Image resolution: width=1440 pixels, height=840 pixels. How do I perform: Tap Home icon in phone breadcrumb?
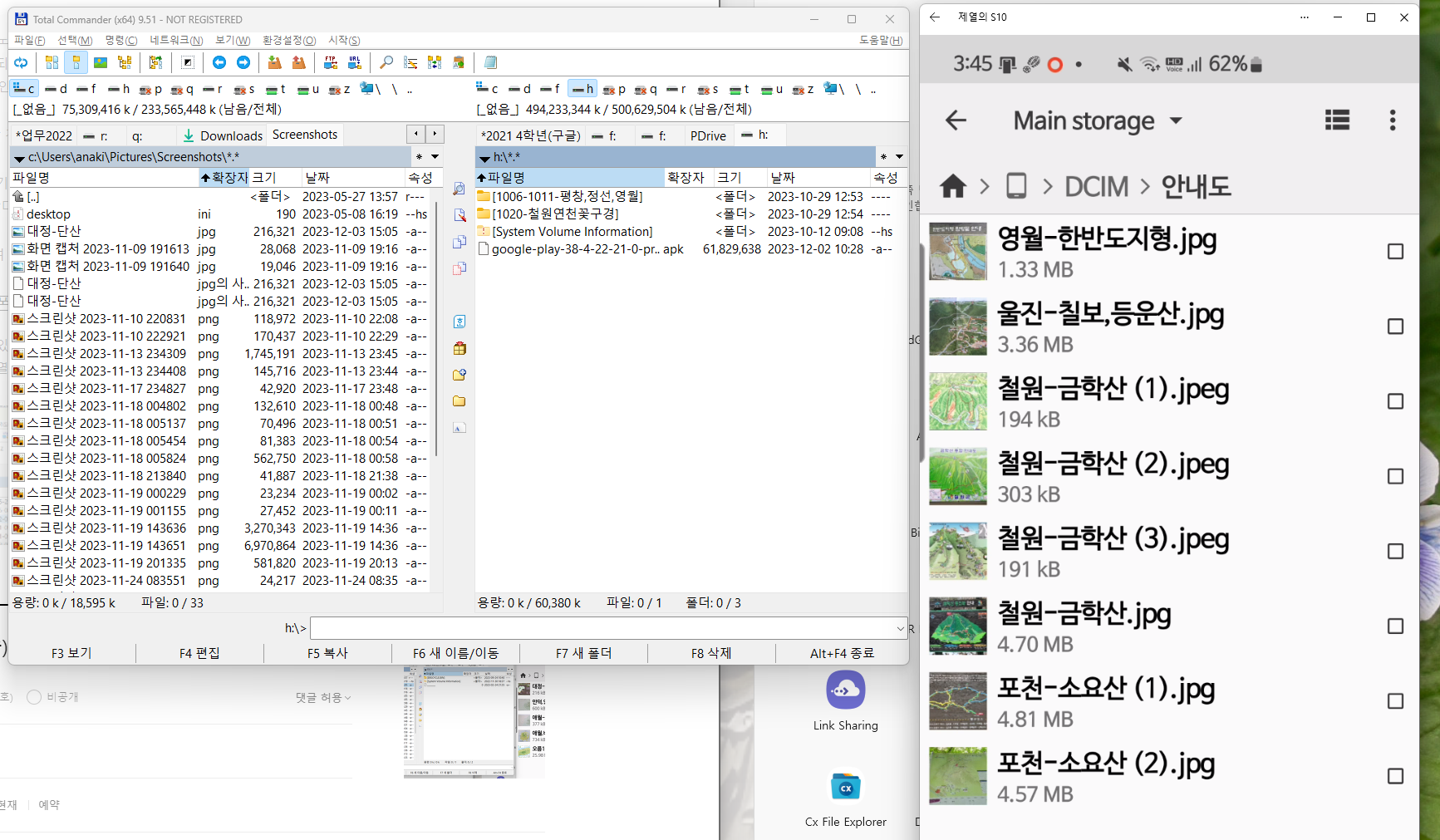953,186
